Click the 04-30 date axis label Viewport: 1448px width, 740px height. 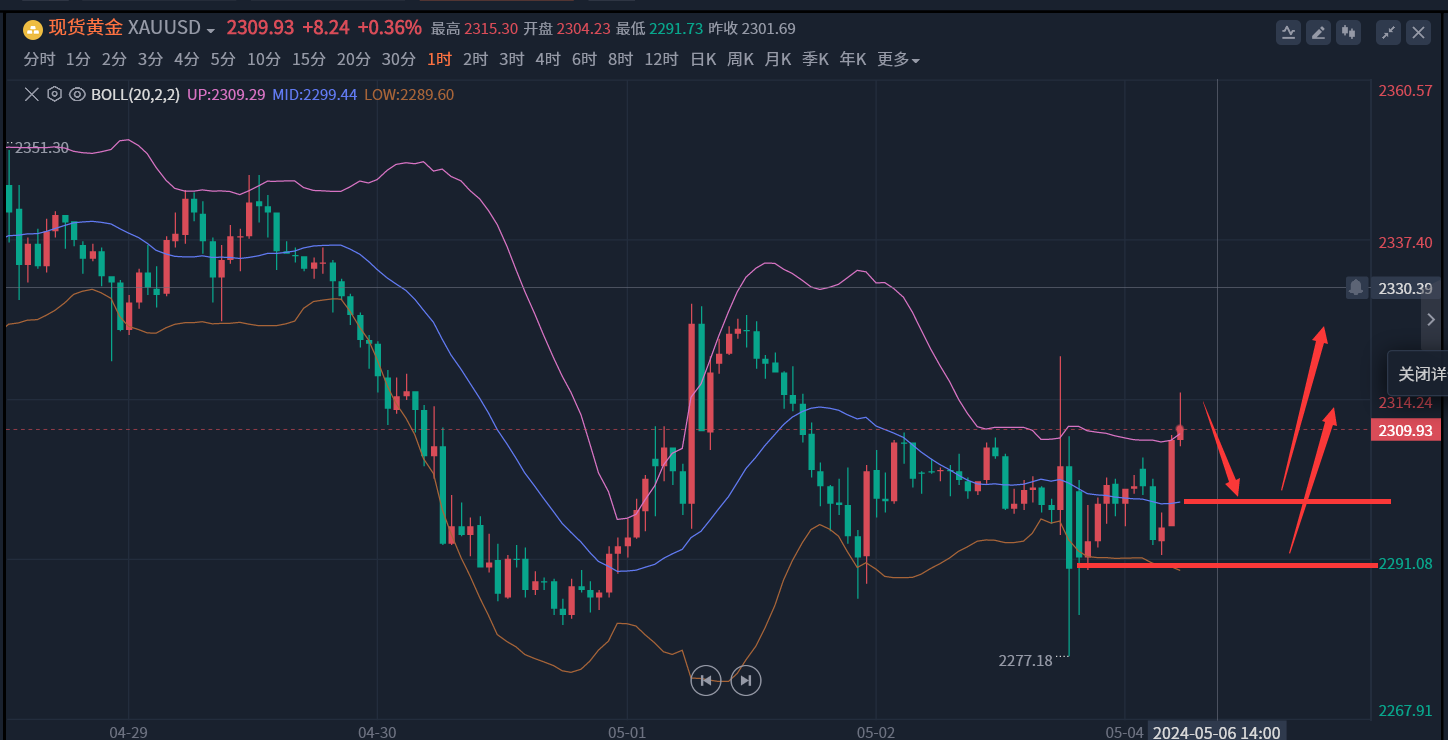[x=377, y=732]
